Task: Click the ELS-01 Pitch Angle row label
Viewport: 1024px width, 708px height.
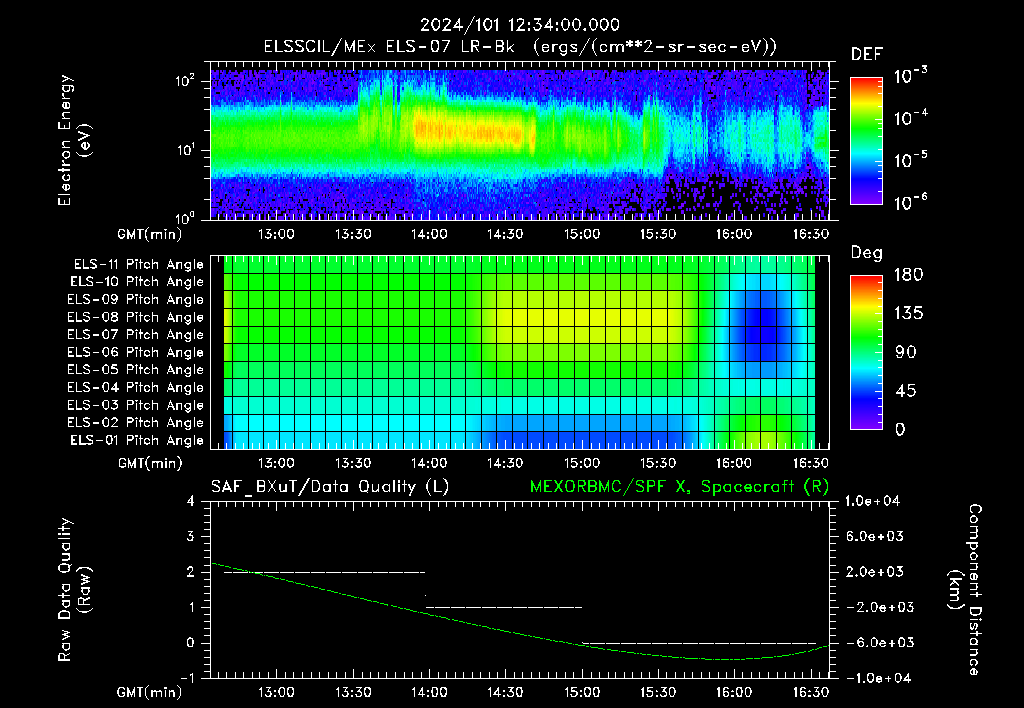Action: 137,440
